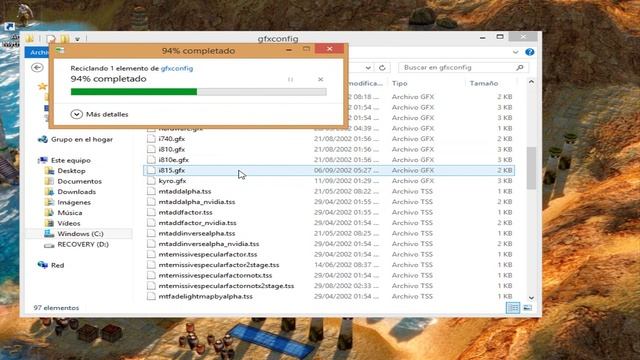
Task: Go back with the Explorer back arrow
Action: pos(37,67)
